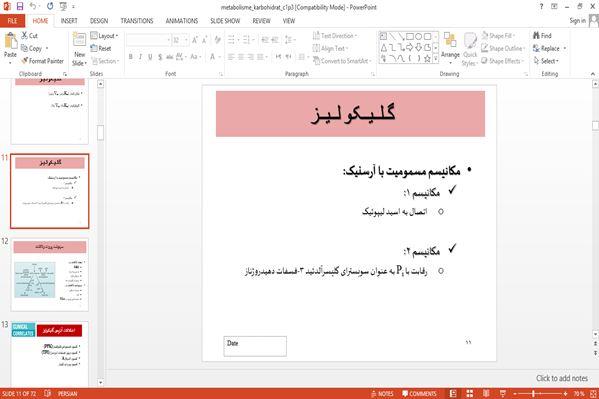Toggle text Shadow formatting
The image size is (599, 399).
pos(160,57)
